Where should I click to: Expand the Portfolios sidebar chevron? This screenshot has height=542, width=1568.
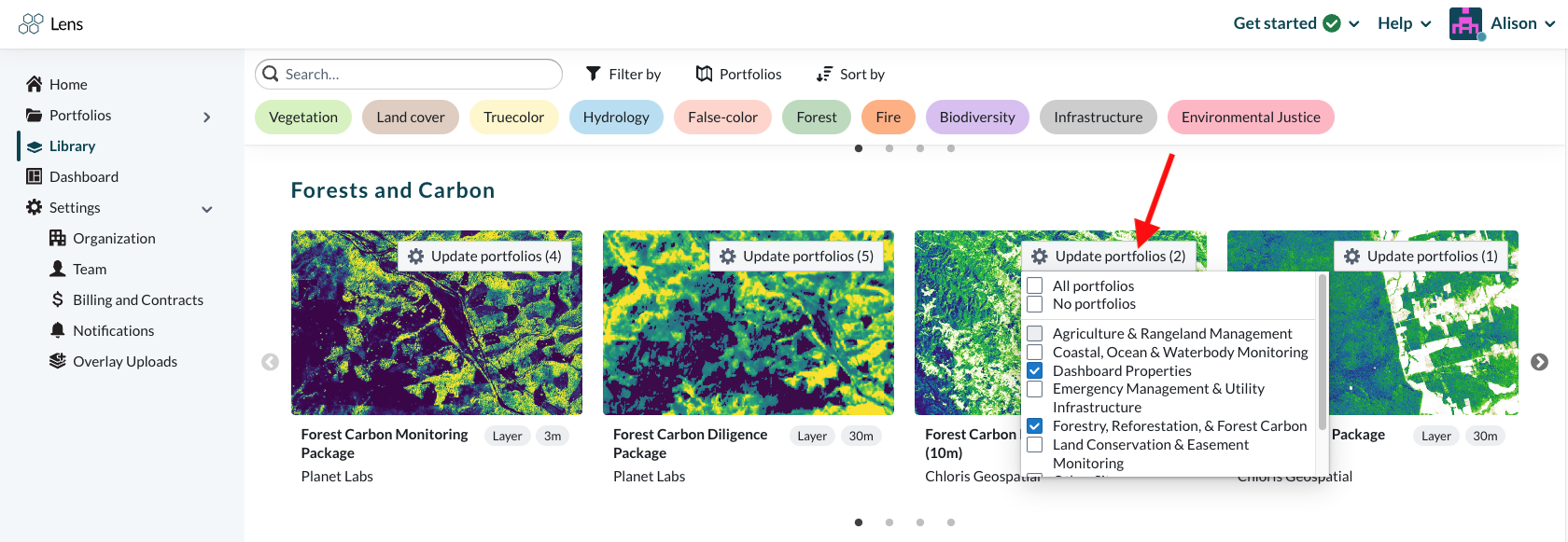coord(207,117)
